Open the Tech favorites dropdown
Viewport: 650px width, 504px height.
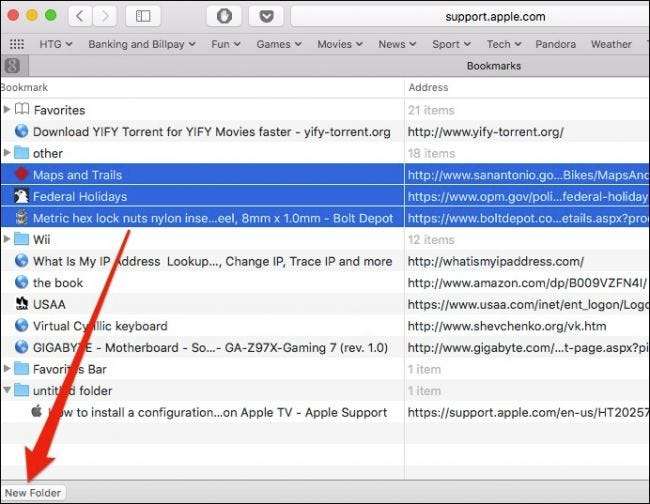pyautogui.click(x=504, y=44)
